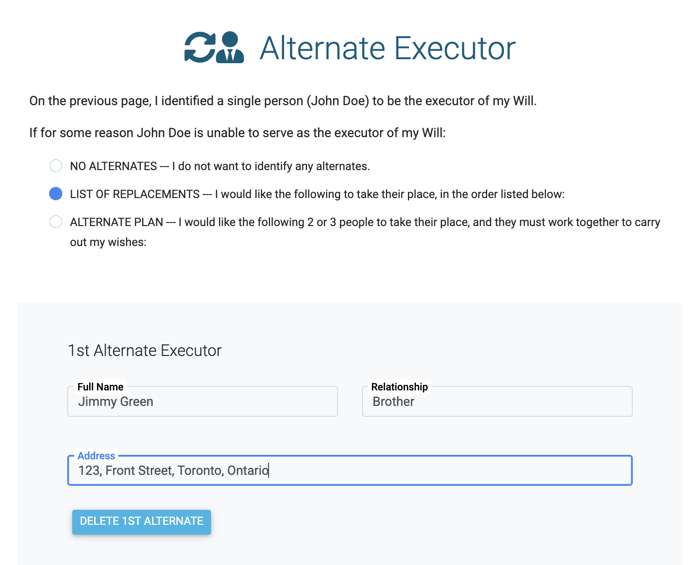Choose the ALTERNATE PLAN radio button

point(55,221)
